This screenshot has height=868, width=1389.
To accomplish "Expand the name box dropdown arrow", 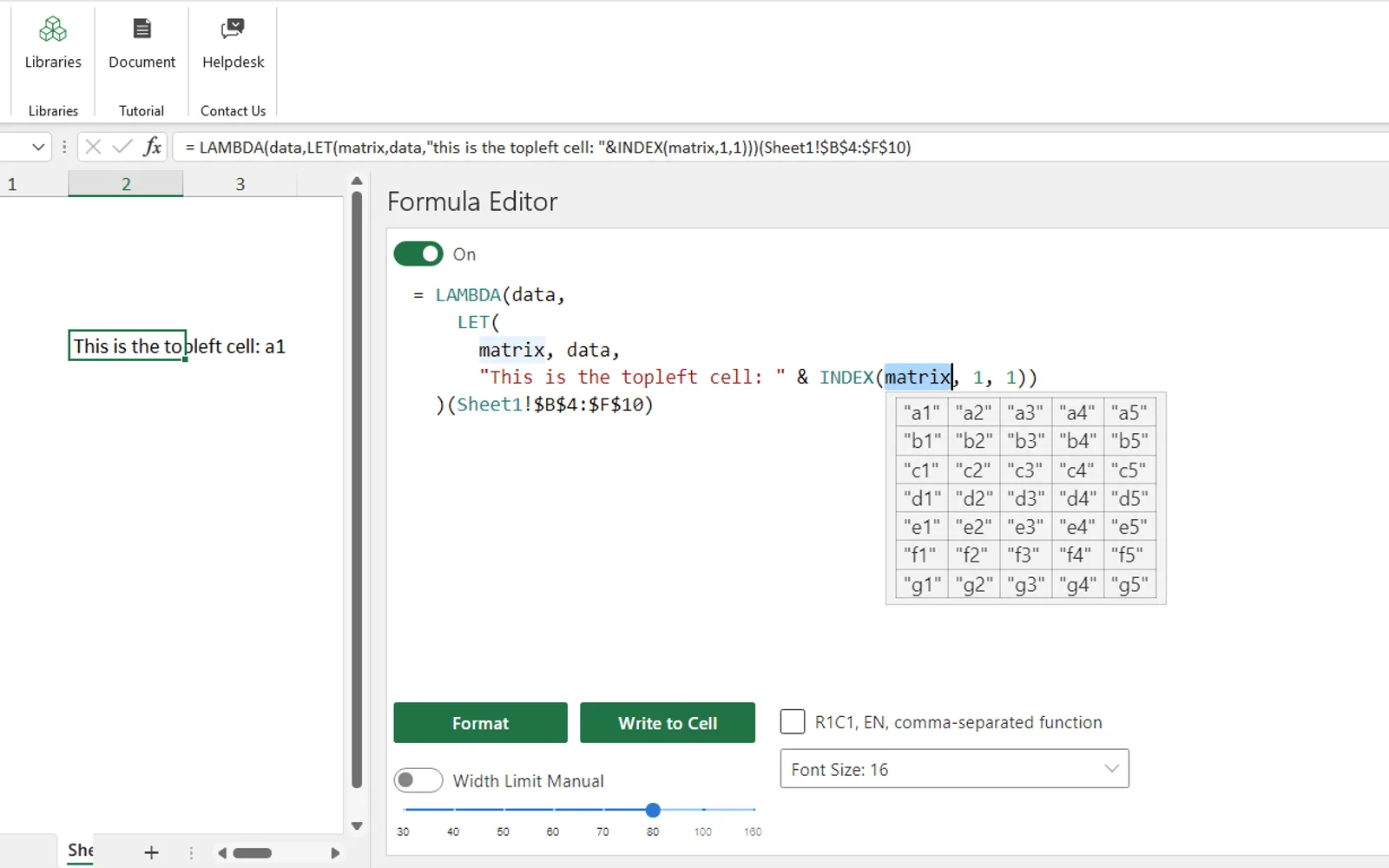I will [x=37, y=147].
